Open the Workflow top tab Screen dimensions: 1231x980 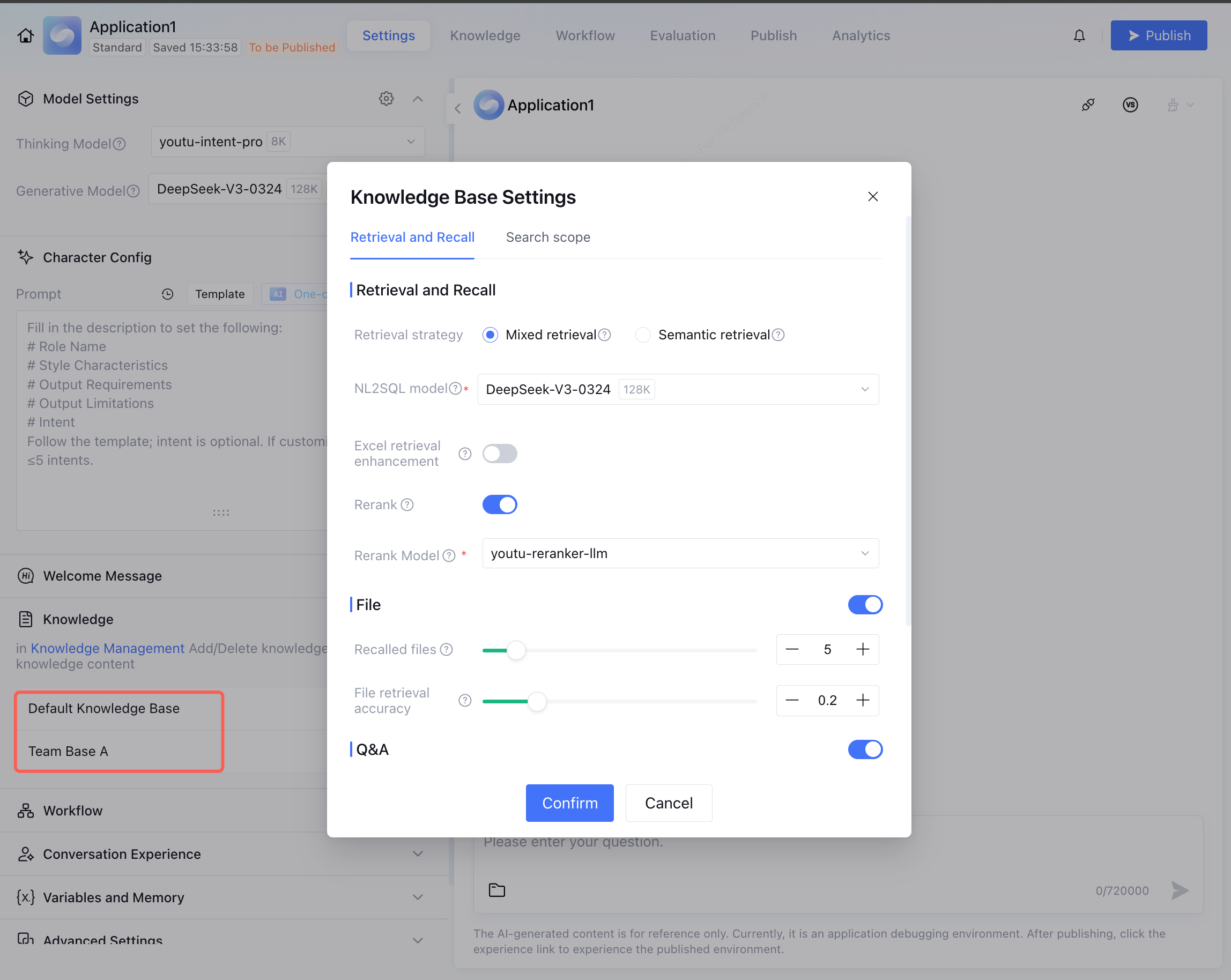point(584,35)
